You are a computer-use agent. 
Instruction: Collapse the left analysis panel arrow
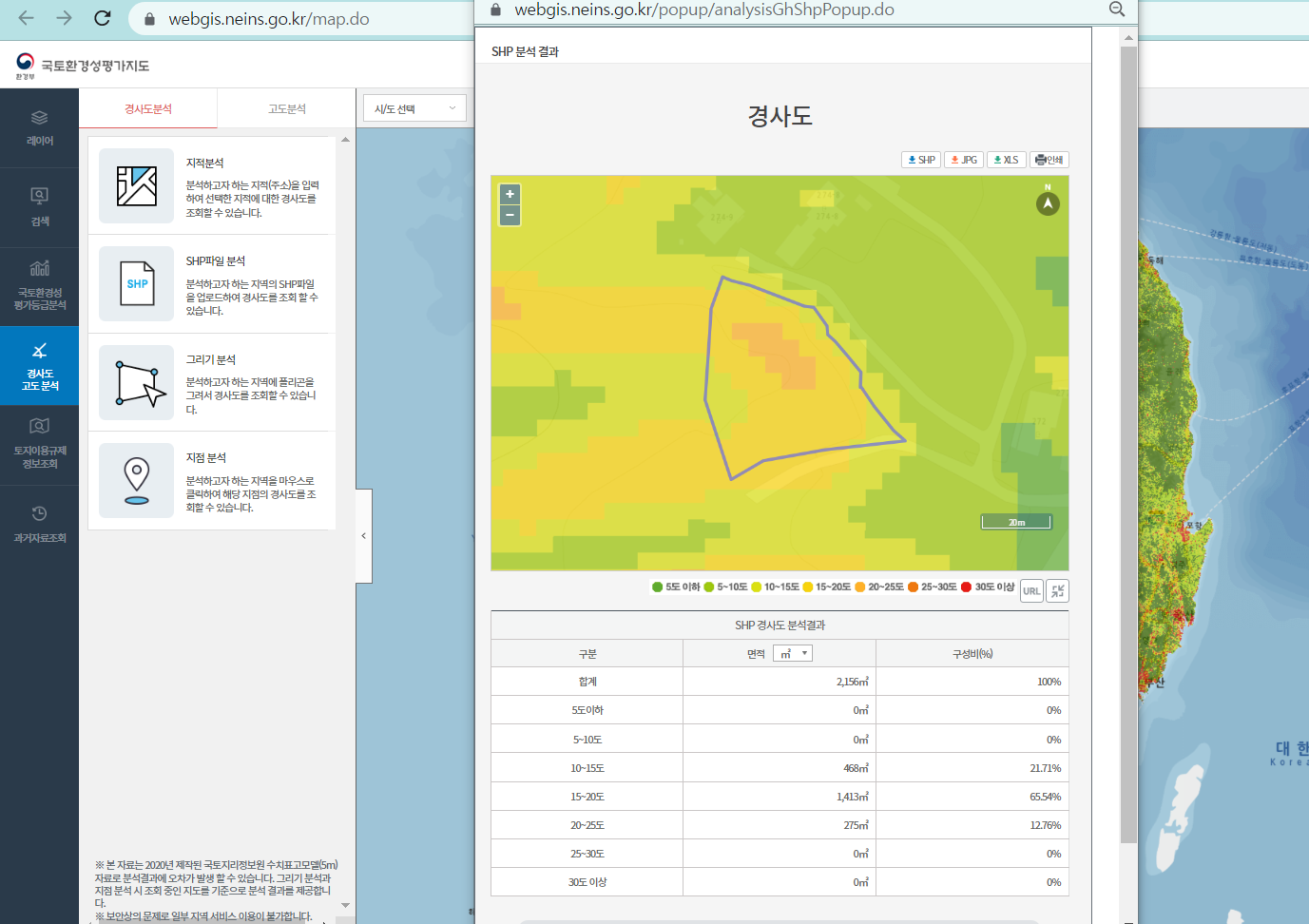[363, 536]
